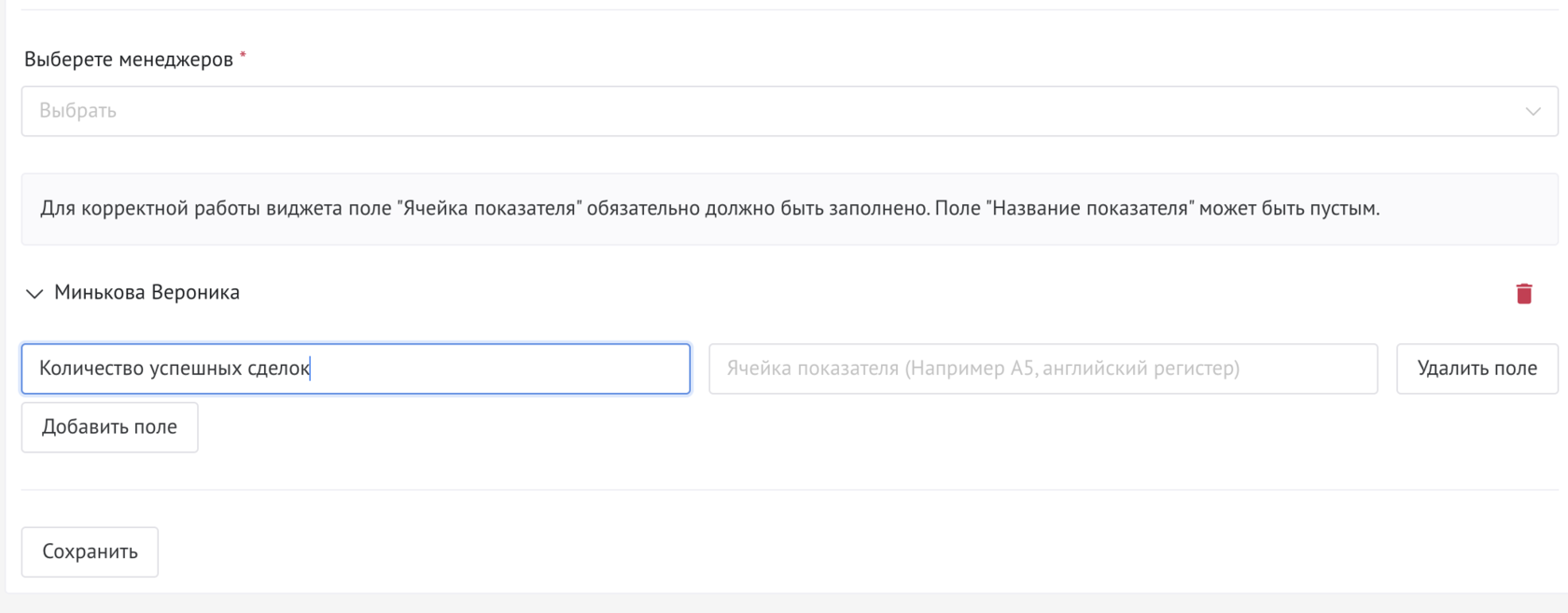
Task: Place cursor after the word 'сделок'
Action: [x=310, y=369]
